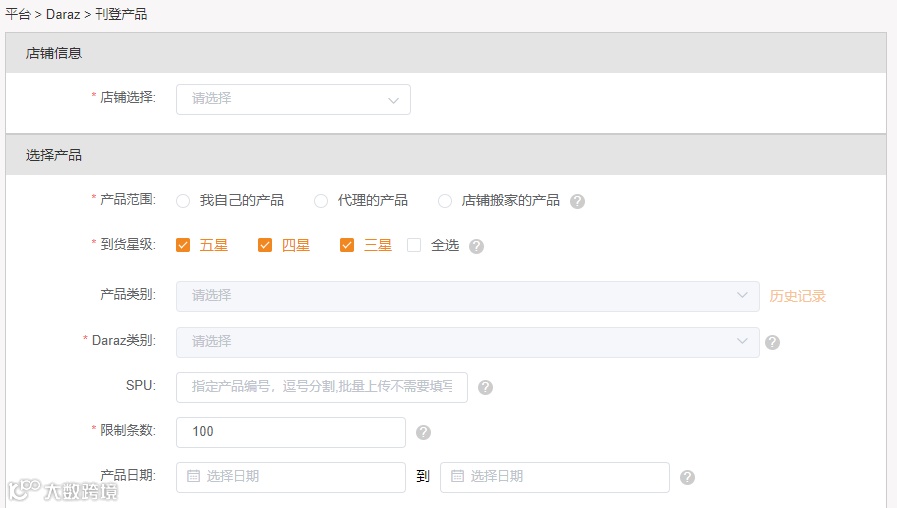This screenshot has width=897, height=508.
Task: Open 历史记录 link
Action: 797,296
